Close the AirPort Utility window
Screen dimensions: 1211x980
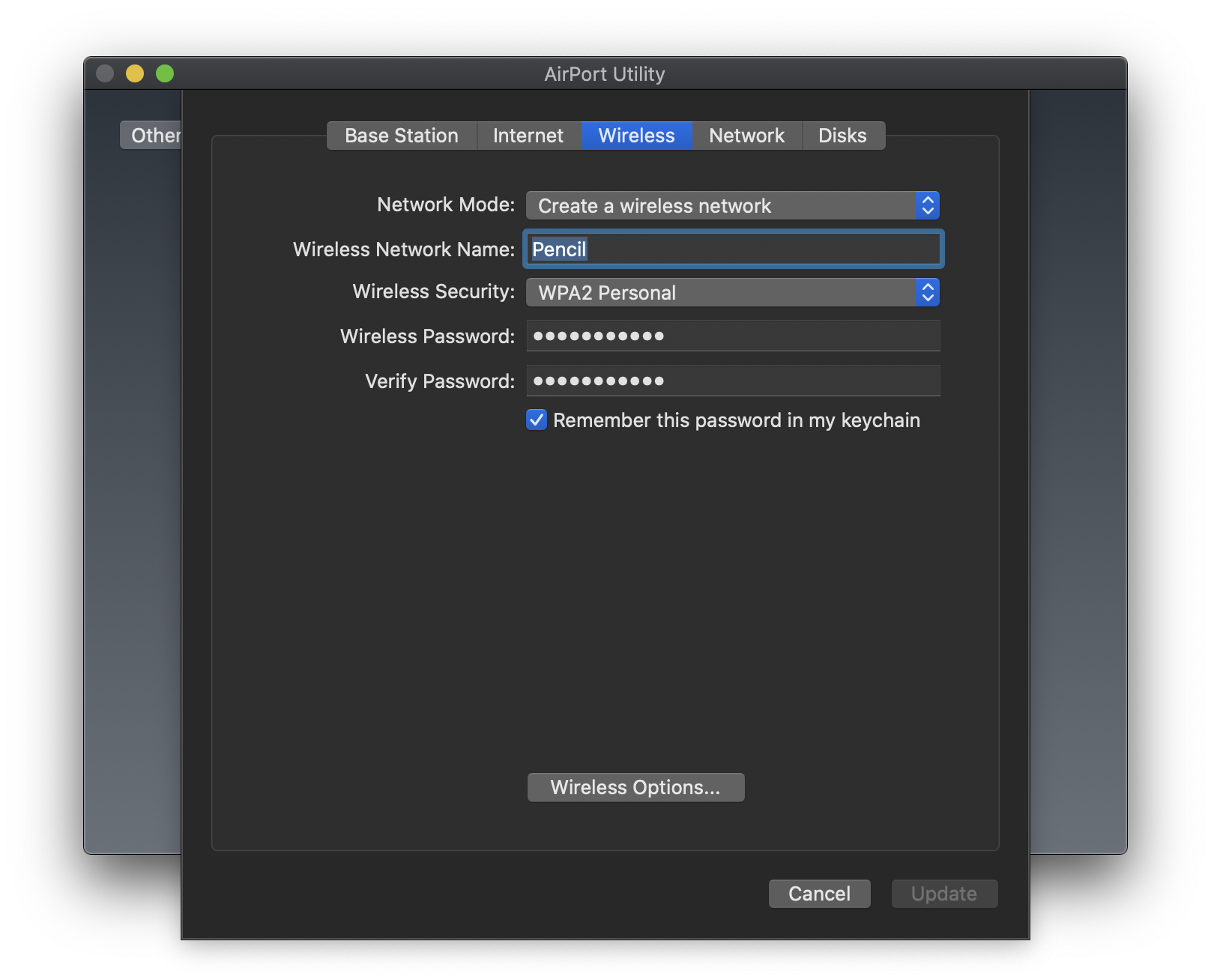pos(105,73)
